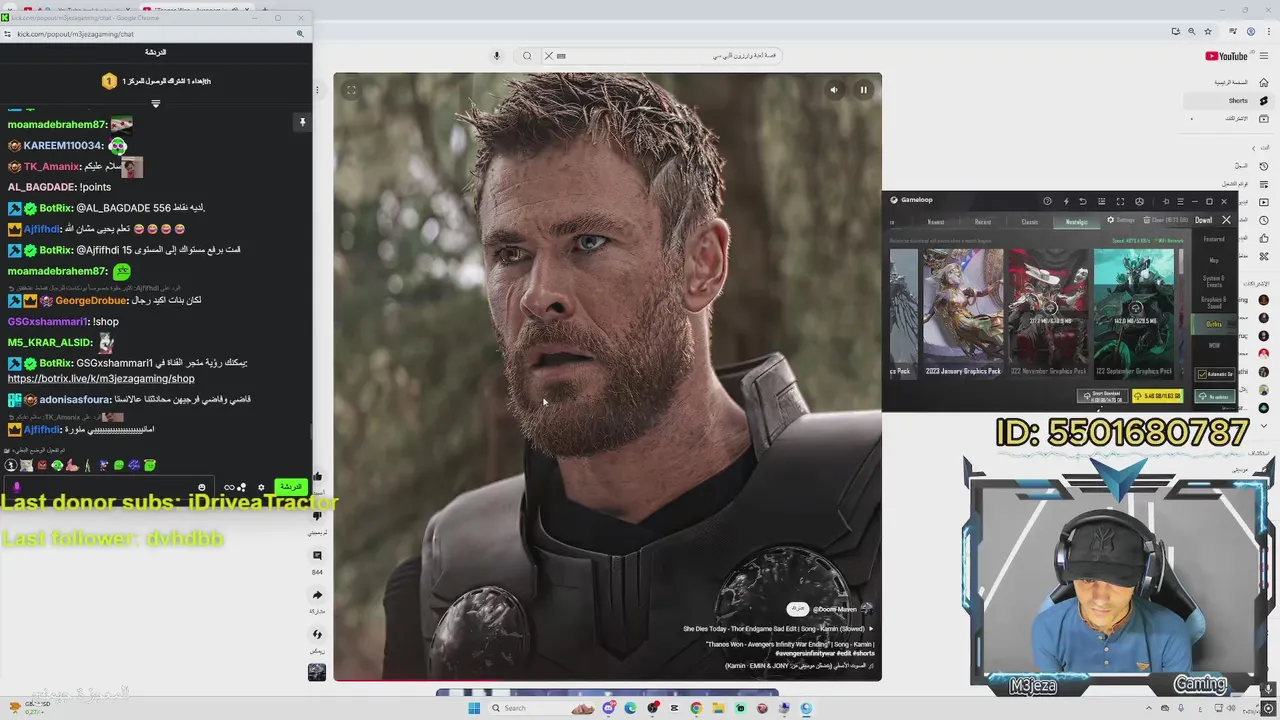Switch to the Recent tab in Gameloop
This screenshot has height=720, width=1280.
(983, 222)
